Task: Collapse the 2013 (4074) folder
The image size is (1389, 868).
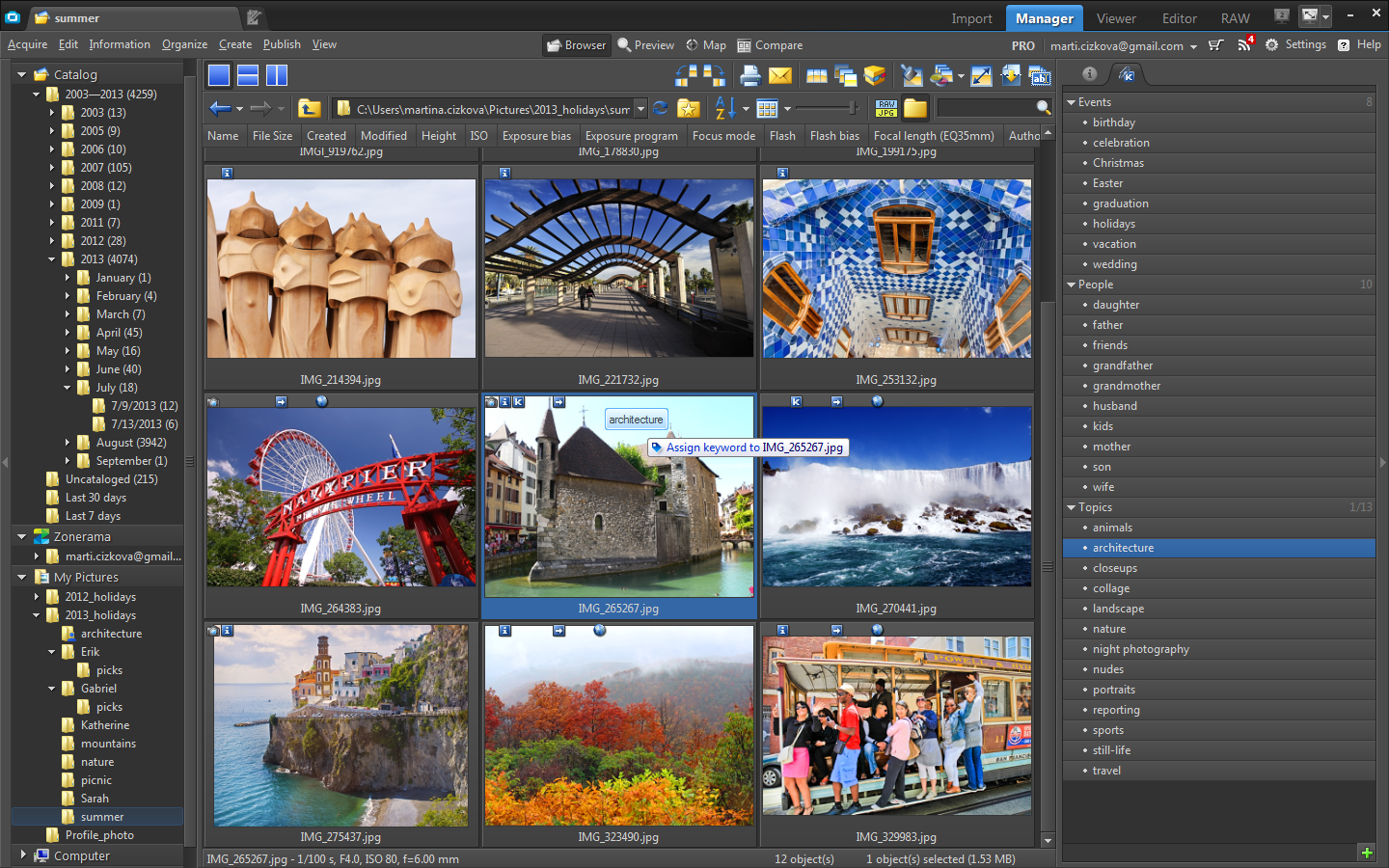Action: coord(52,259)
